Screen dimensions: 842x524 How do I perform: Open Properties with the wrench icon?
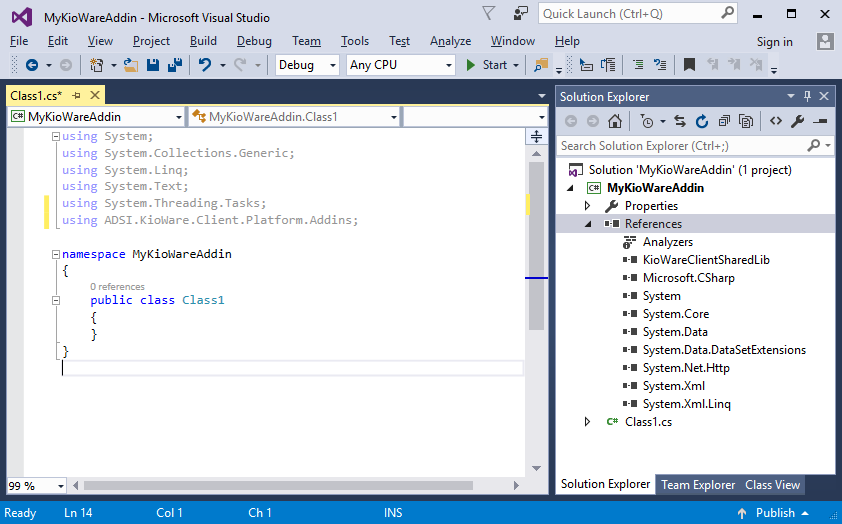point(797,121)
